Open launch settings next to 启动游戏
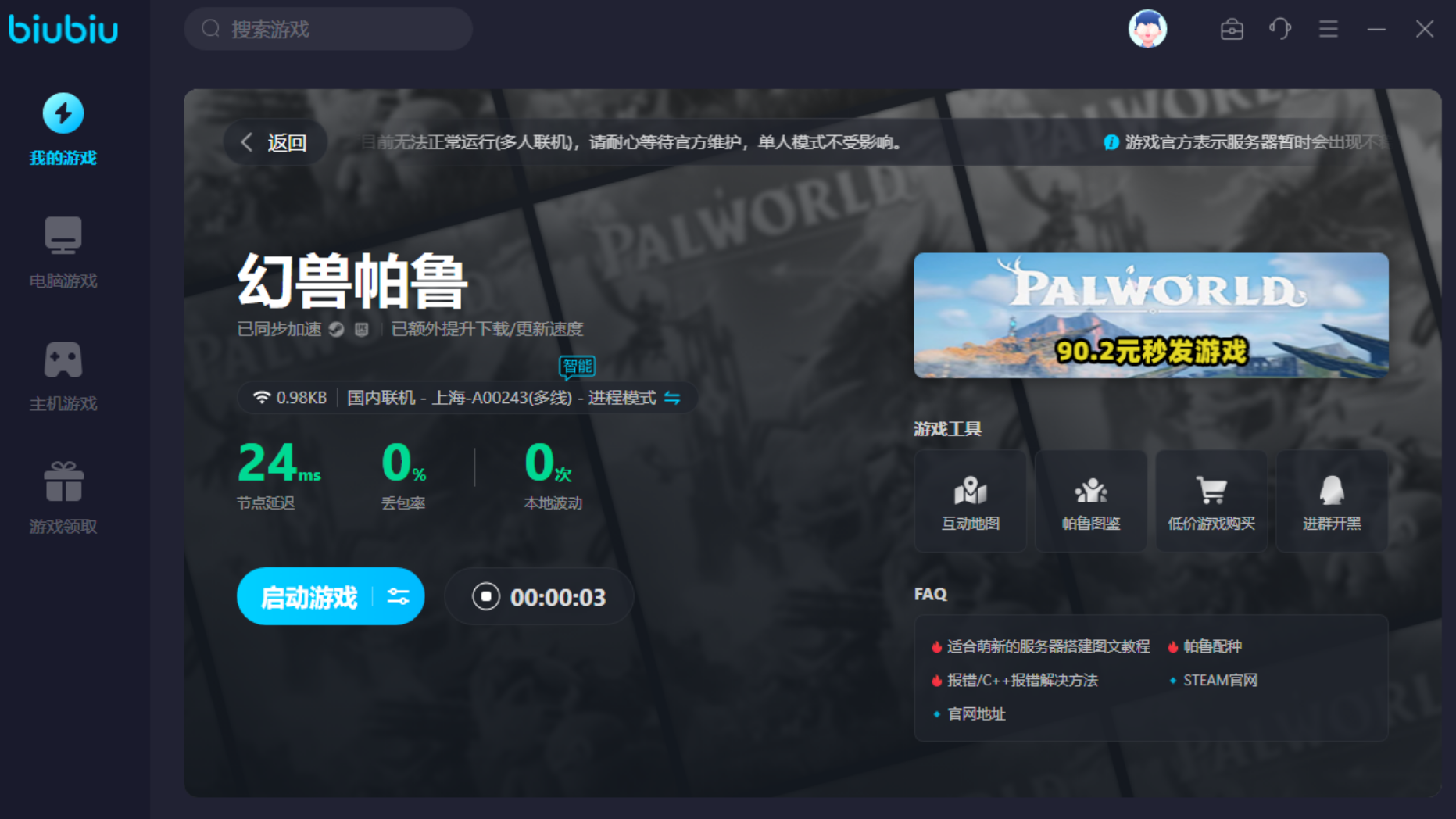Image resolution: width=1456 pixels, height=819 pixels. [x=399, y=597]
